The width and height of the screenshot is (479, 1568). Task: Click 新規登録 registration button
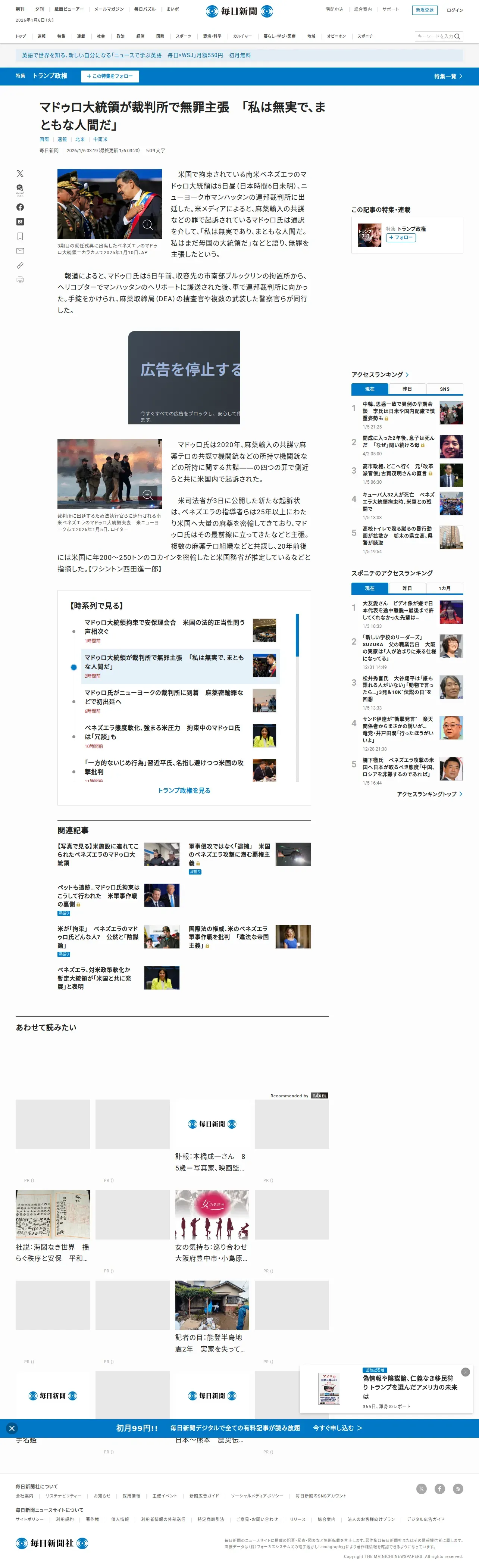pos(424,10)
